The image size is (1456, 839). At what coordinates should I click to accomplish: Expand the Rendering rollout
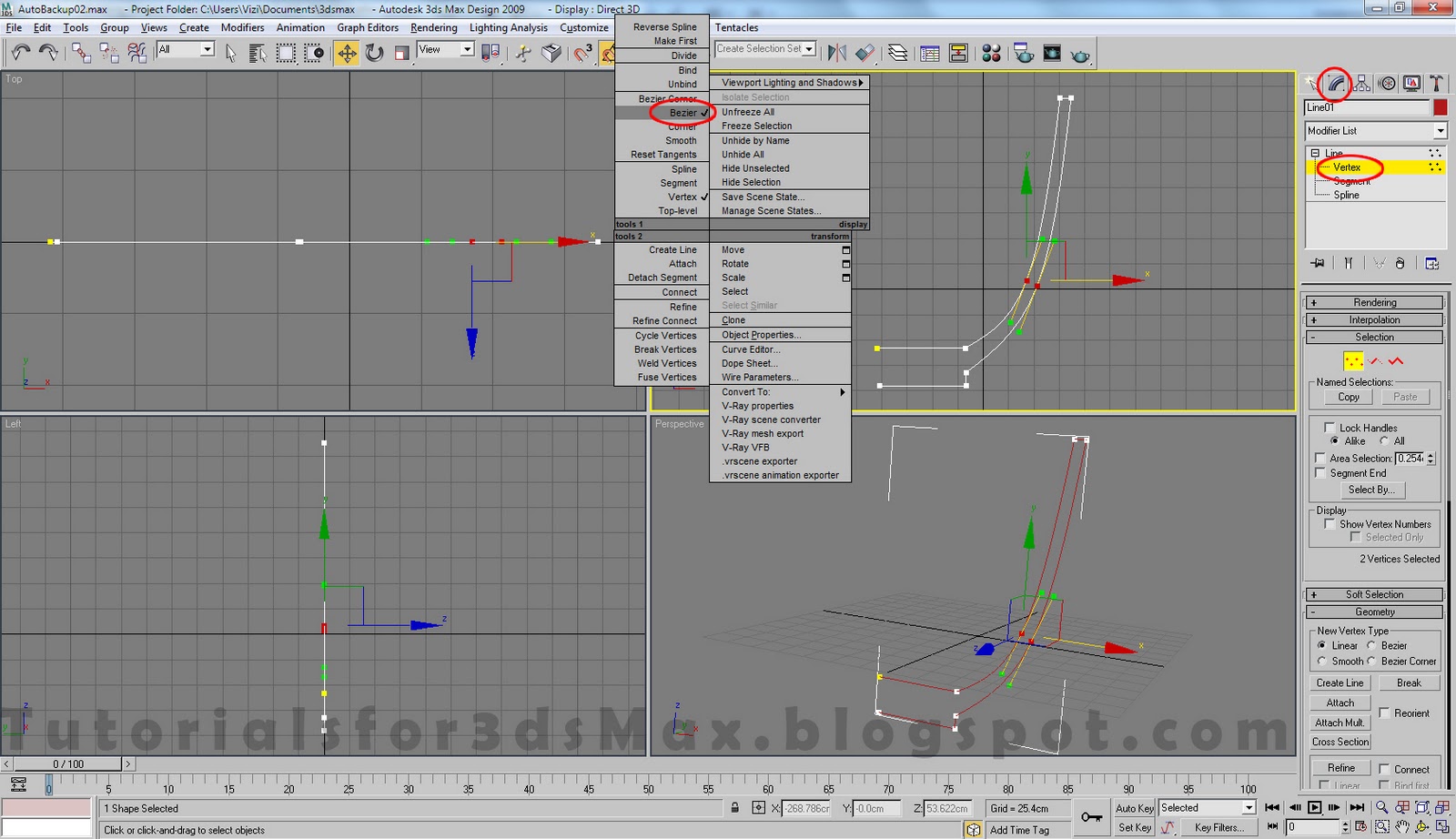1374,302
